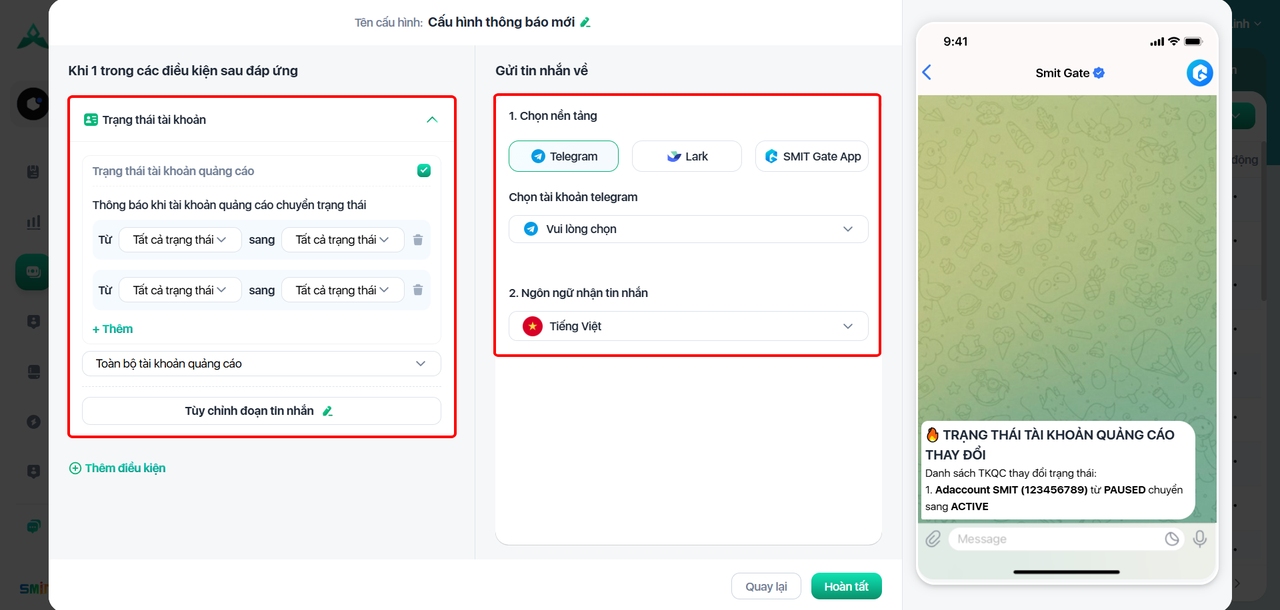Open the Chọn tài khoản telegram dropdown

[688, 229]
